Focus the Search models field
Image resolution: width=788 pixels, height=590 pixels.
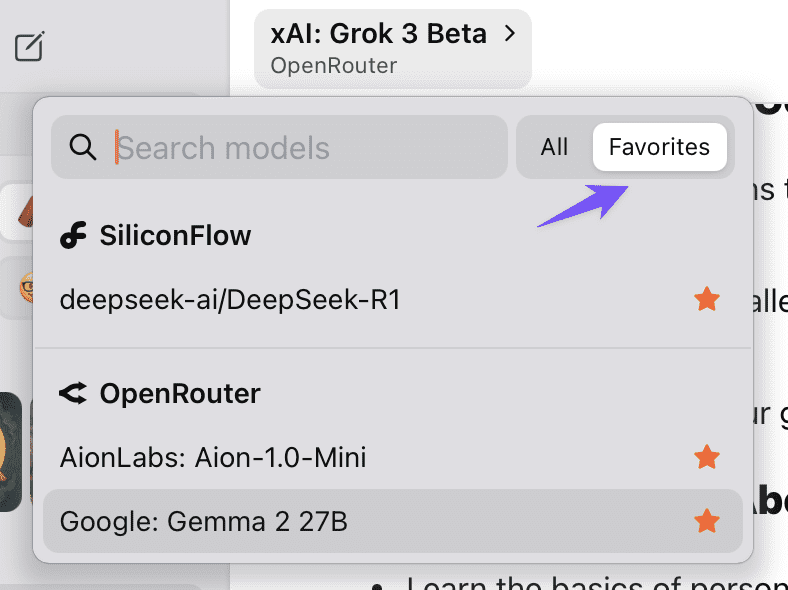pos(279,147)
